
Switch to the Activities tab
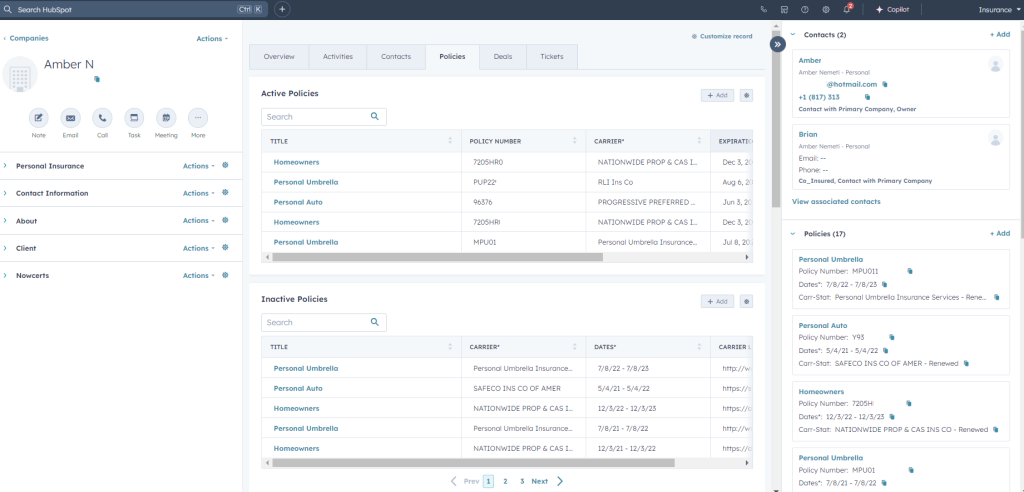point(338,57)
